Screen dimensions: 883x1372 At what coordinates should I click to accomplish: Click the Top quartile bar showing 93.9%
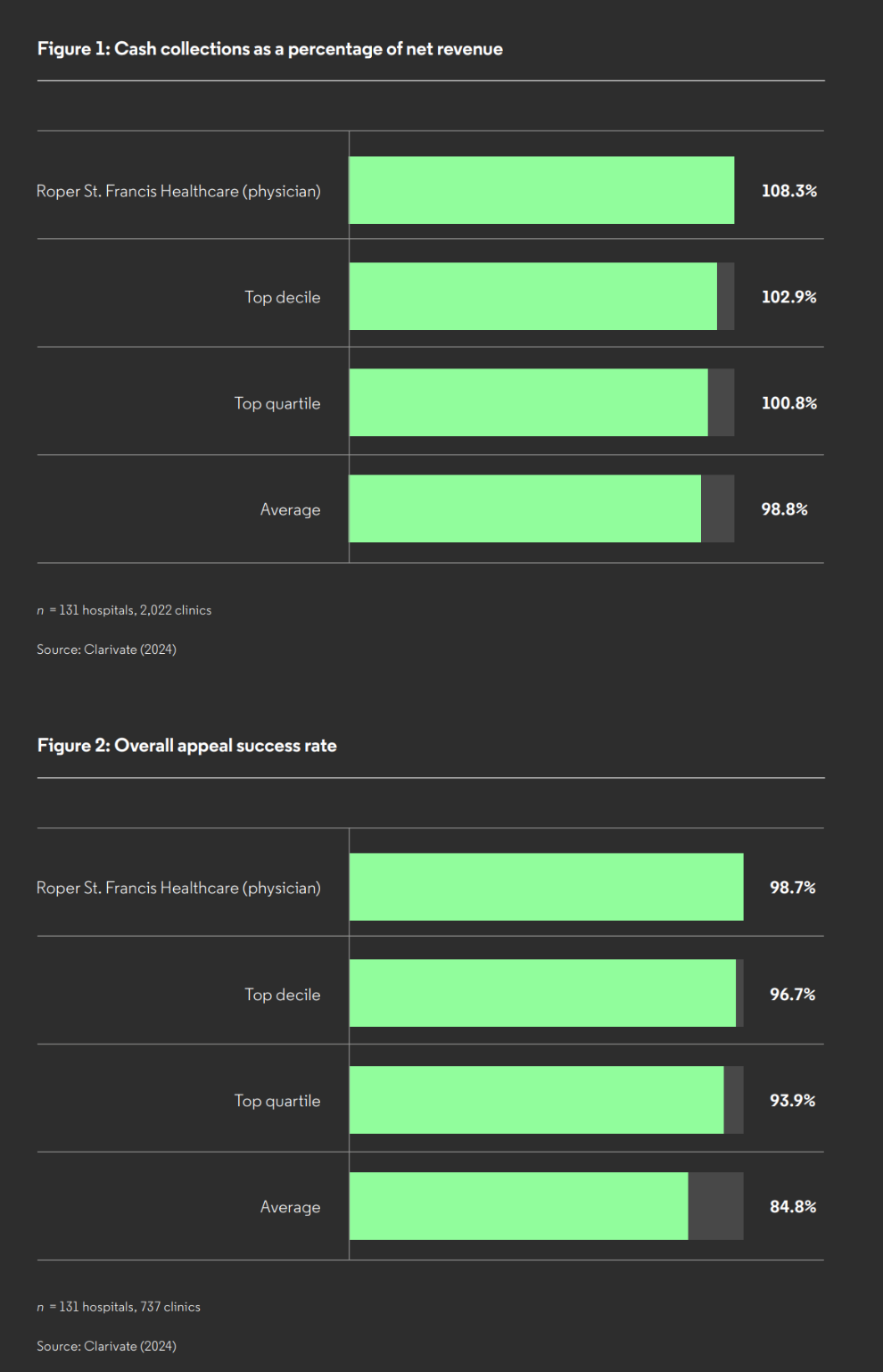tap(536, 1100)
